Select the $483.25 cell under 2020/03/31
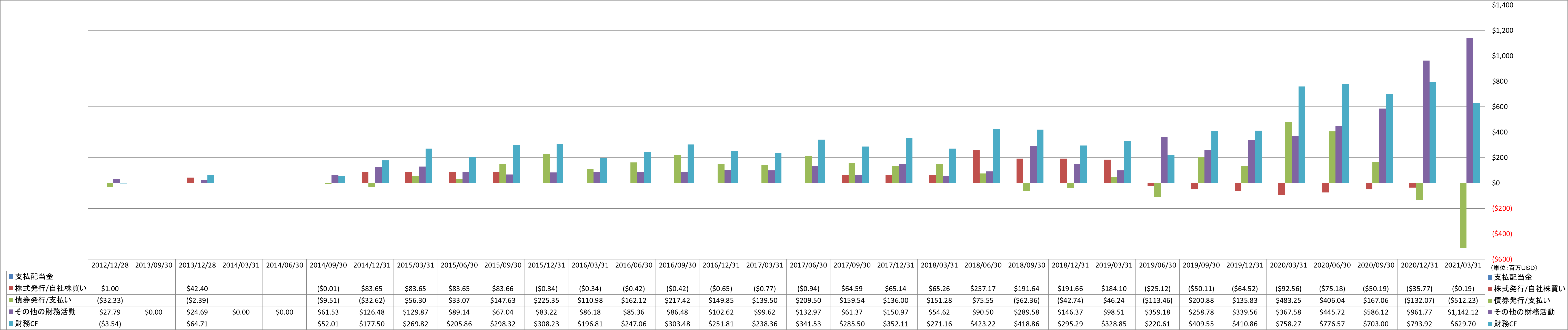1568x330 pixels. (x=1289, y=300)
